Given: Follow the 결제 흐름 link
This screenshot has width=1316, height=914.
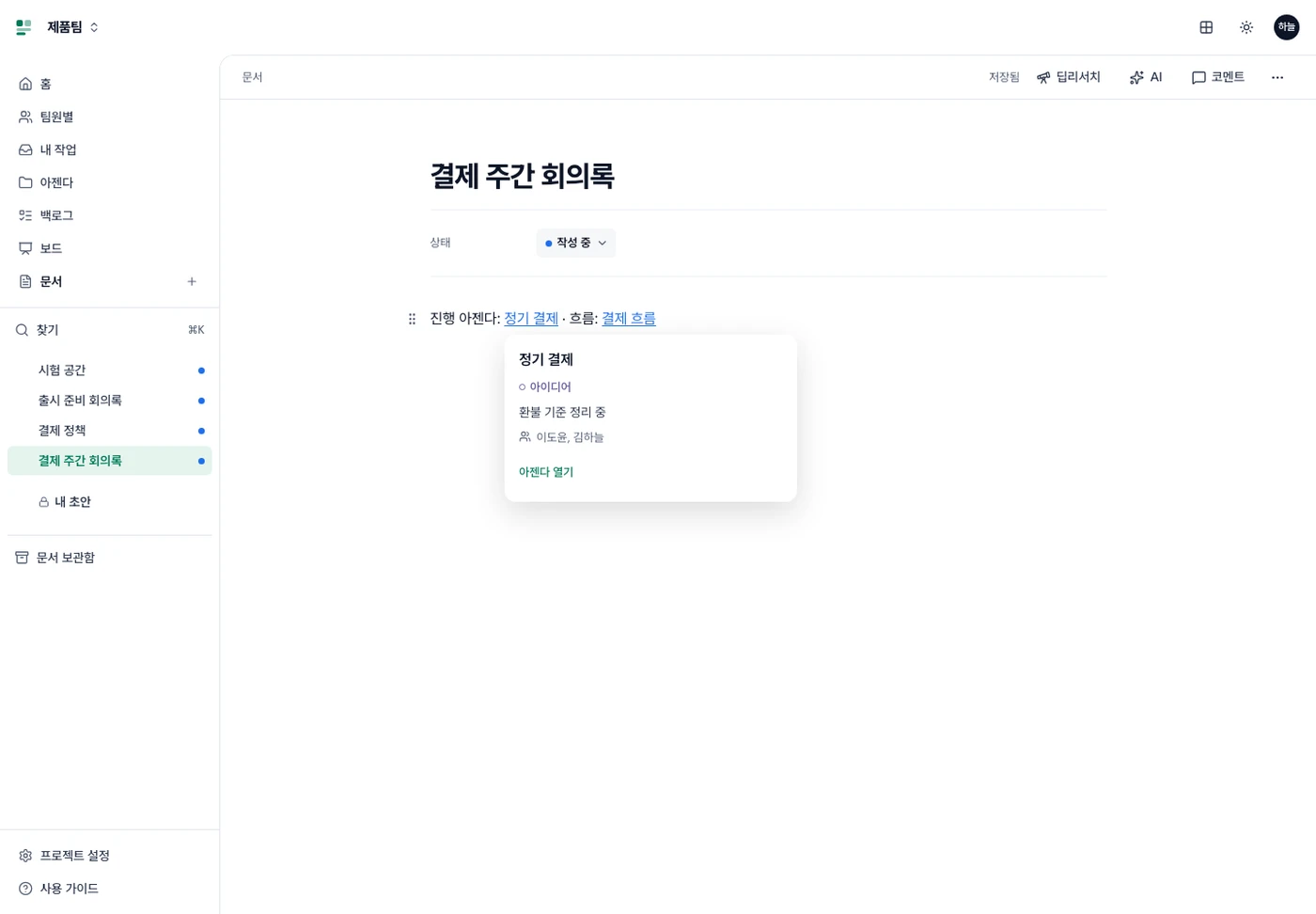Looking at the screenshot, I should [x=629, y=319].
